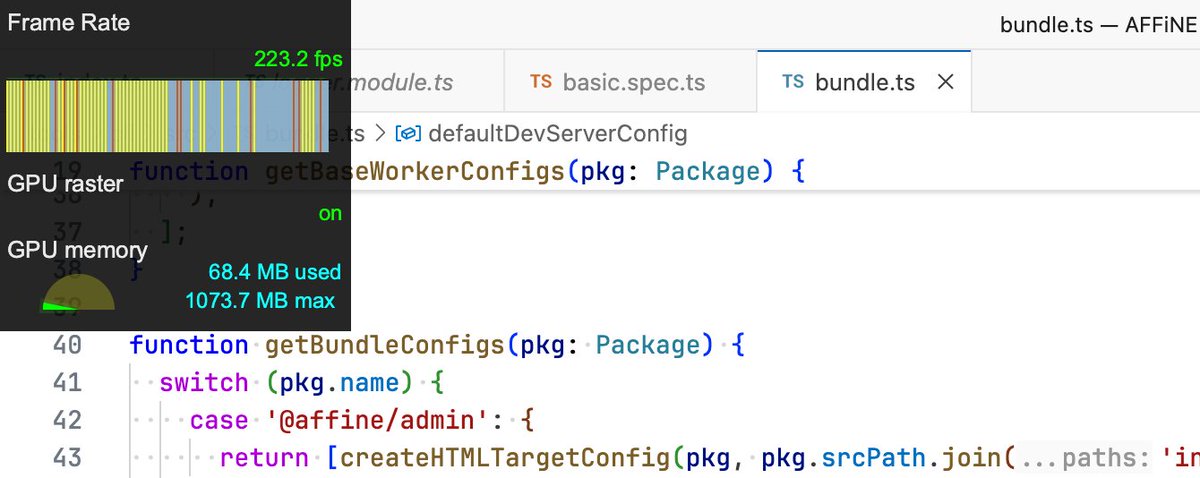
Task: Click createHTMLTargetConfig call on line 43
Action: pos(504,459)
